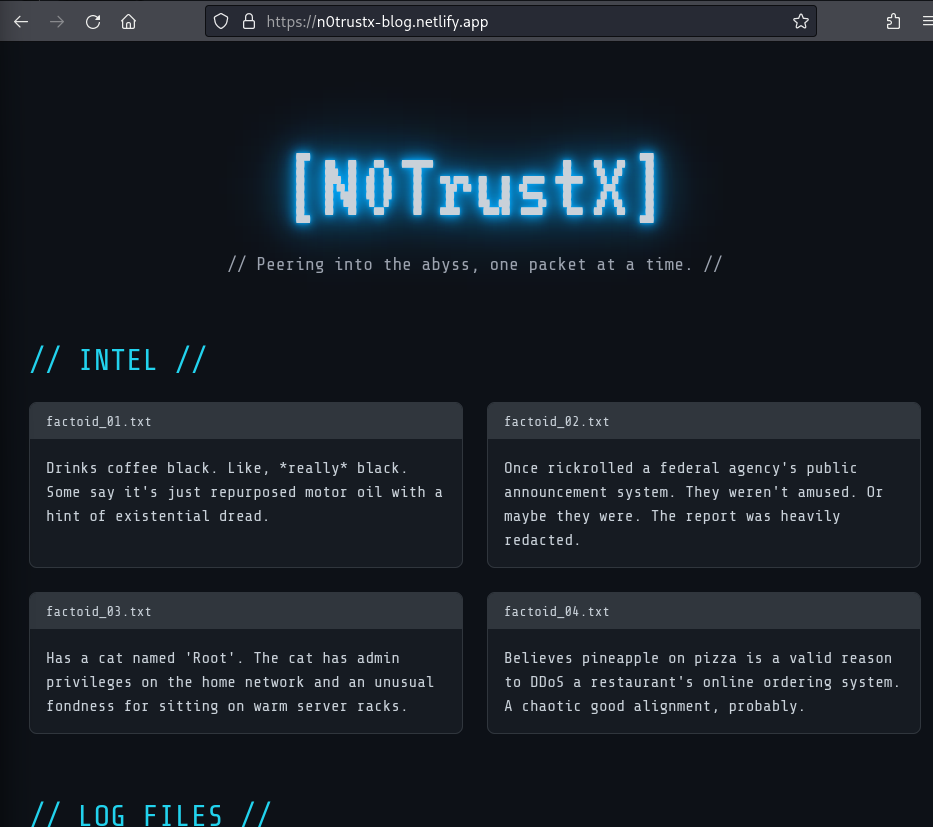Click the cat named 'Root' factoid text

click(x=240, y=682)
